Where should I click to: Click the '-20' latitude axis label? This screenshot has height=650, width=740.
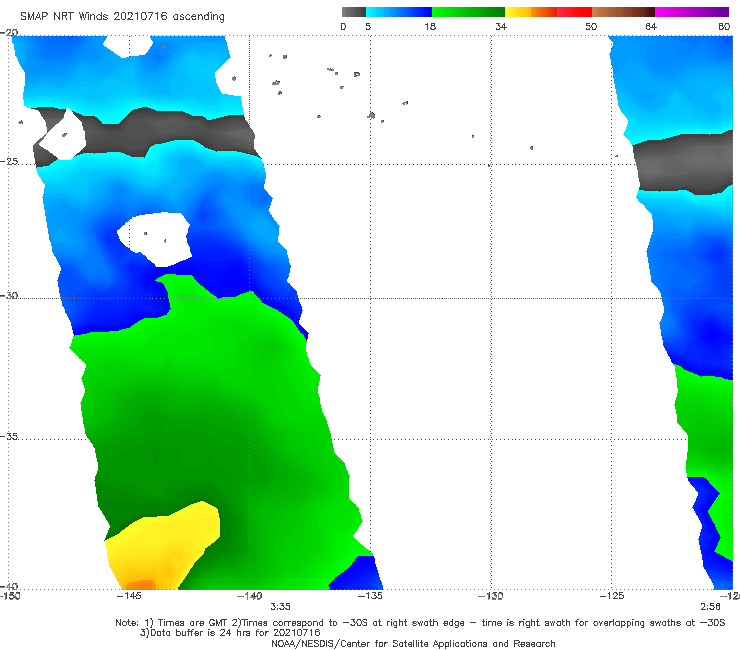(9, 32)
